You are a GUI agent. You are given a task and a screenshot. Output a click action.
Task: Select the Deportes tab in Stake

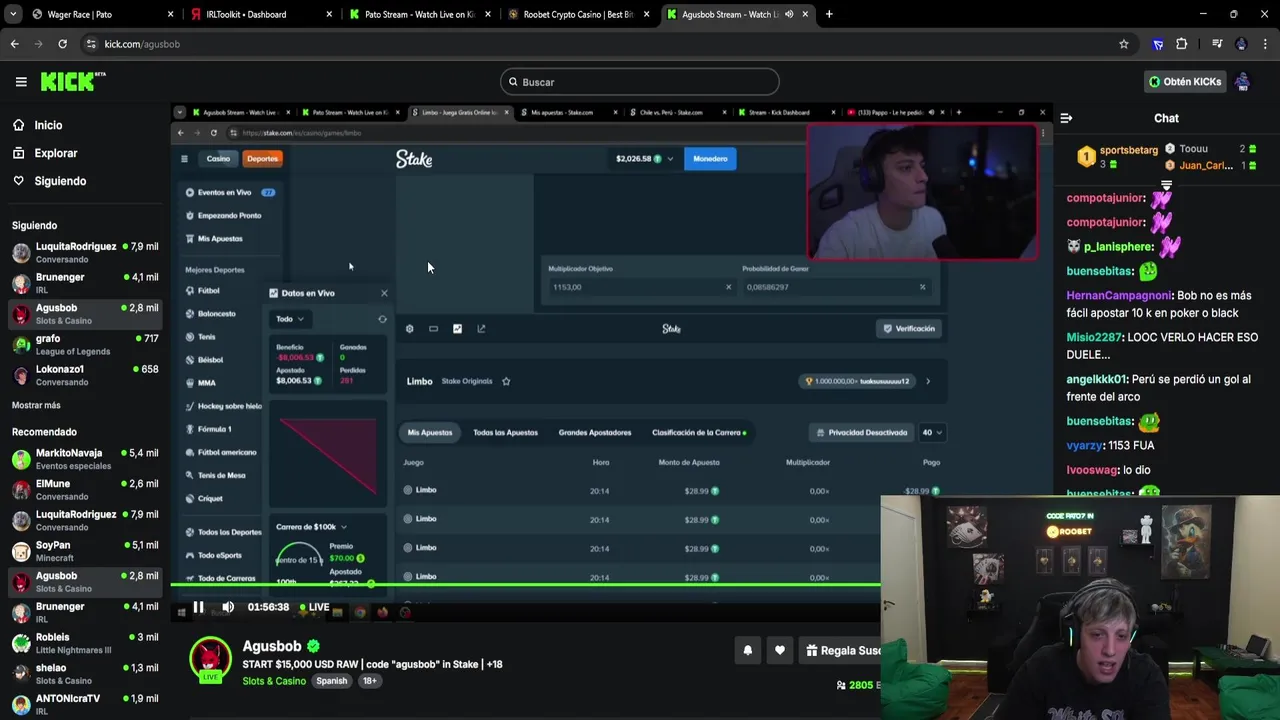[262, 158]
